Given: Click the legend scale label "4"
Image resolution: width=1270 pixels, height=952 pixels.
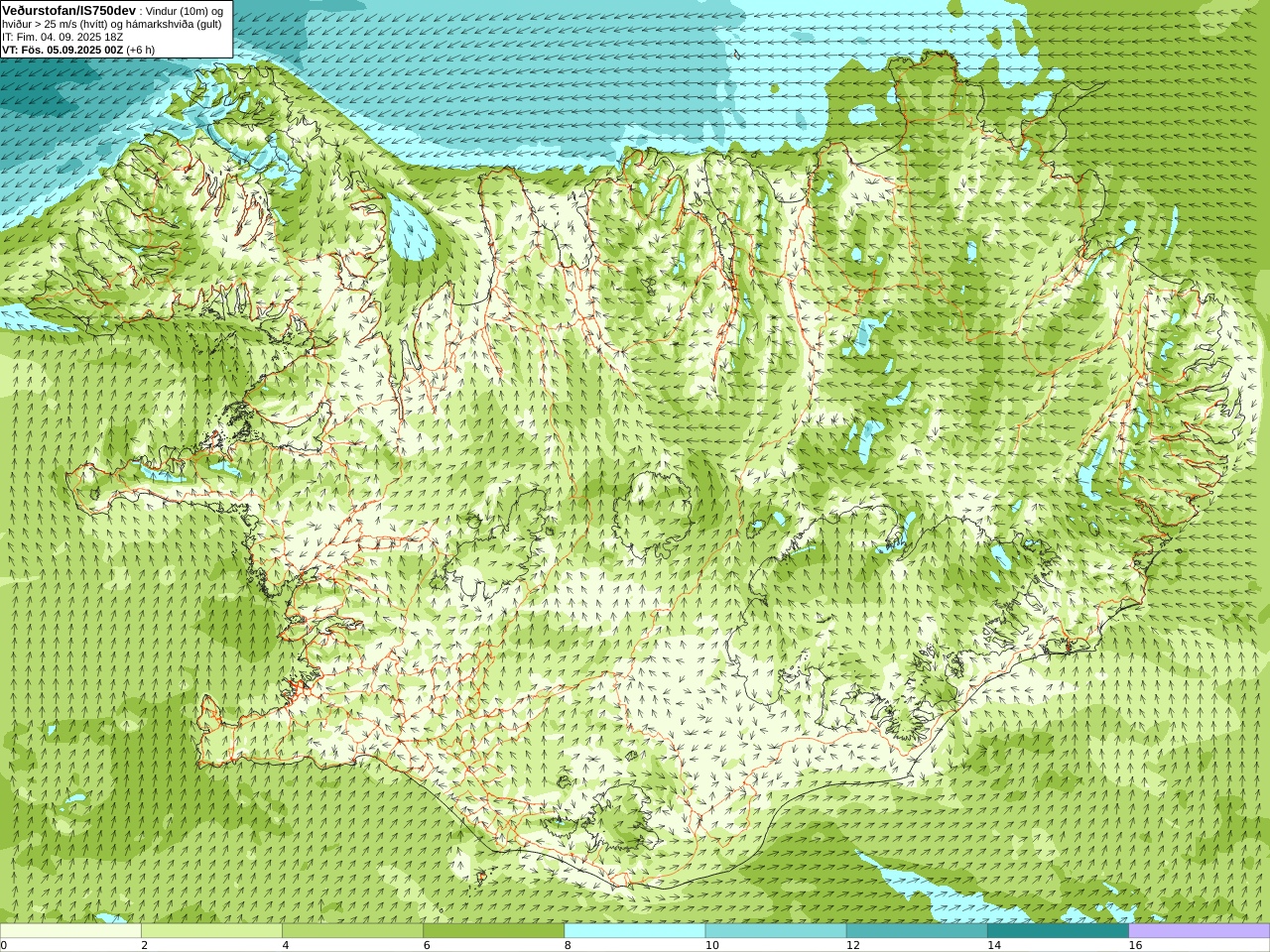Looking at the screenshot, I should pyautogui.click(x=286, y=945).
